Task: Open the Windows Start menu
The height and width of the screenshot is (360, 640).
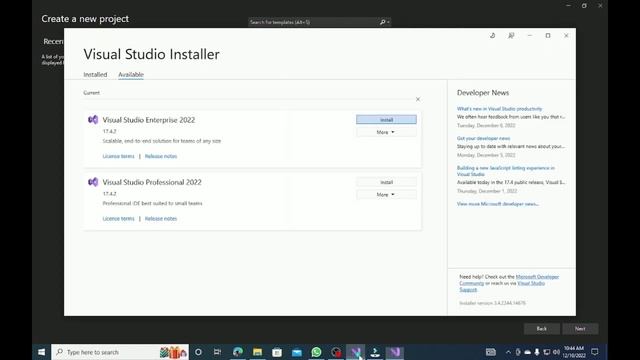Action: click(41, 352)
